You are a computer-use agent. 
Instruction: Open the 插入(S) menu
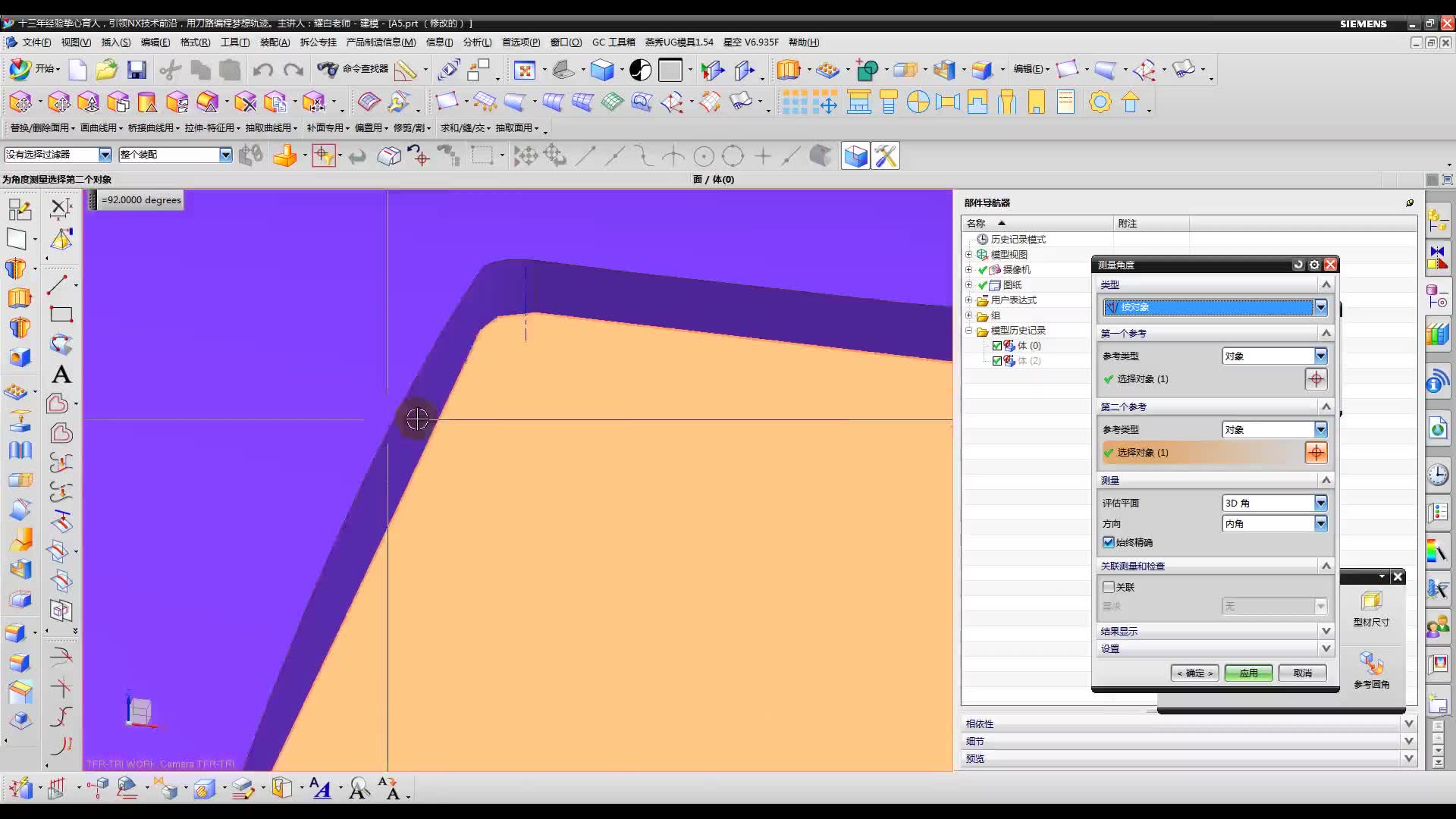[x=115, y=42]
